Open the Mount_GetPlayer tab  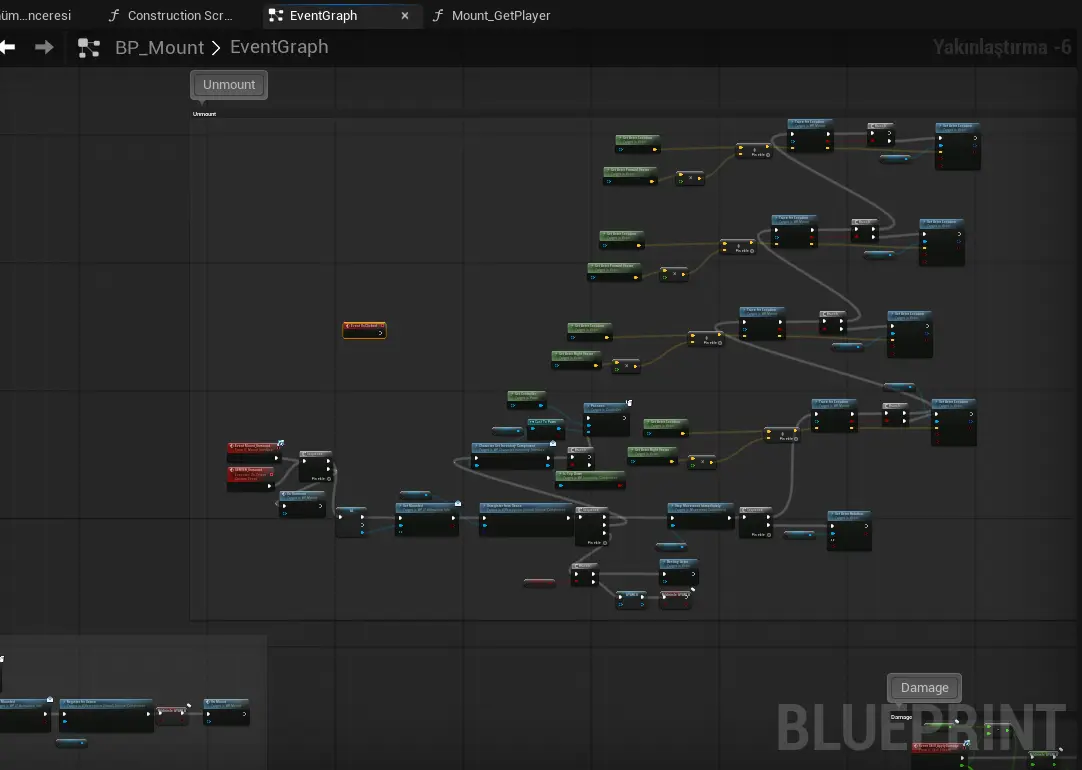500,16
